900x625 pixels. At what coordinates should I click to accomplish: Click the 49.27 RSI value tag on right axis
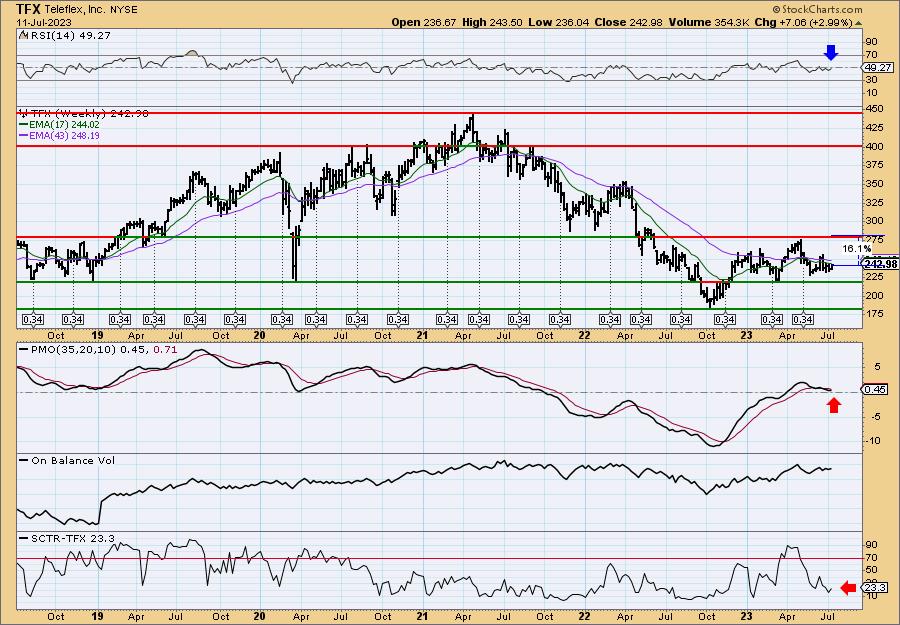(876, 68)
